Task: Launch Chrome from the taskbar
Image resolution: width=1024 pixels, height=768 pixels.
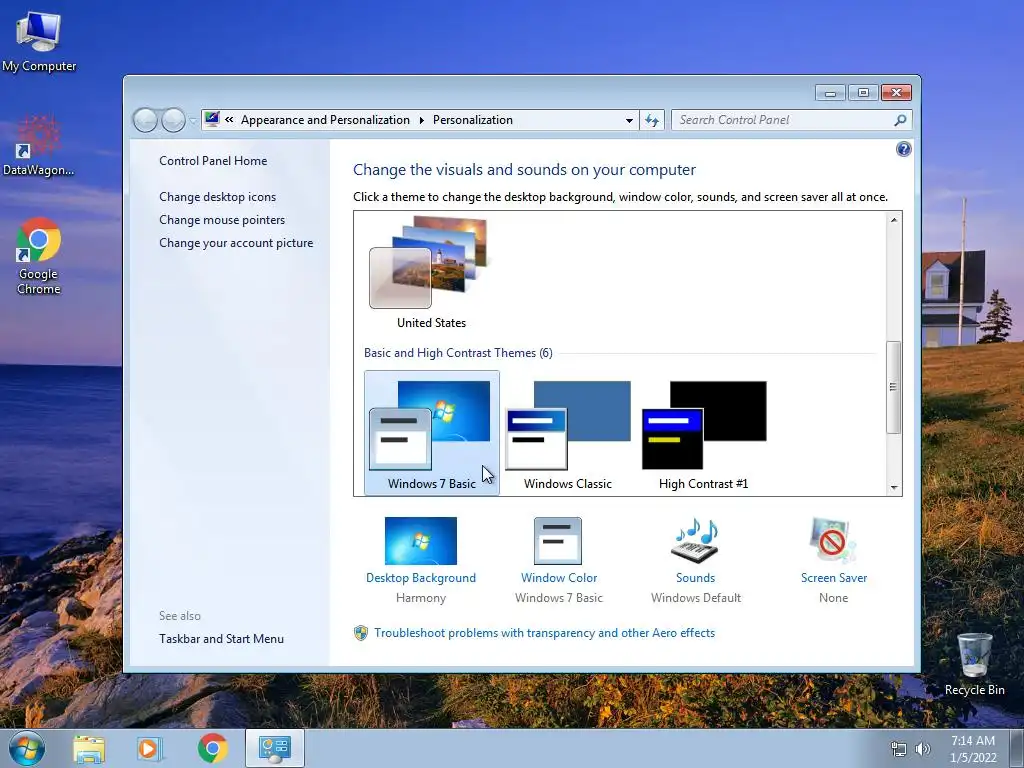Action: [x=212, y=748]
